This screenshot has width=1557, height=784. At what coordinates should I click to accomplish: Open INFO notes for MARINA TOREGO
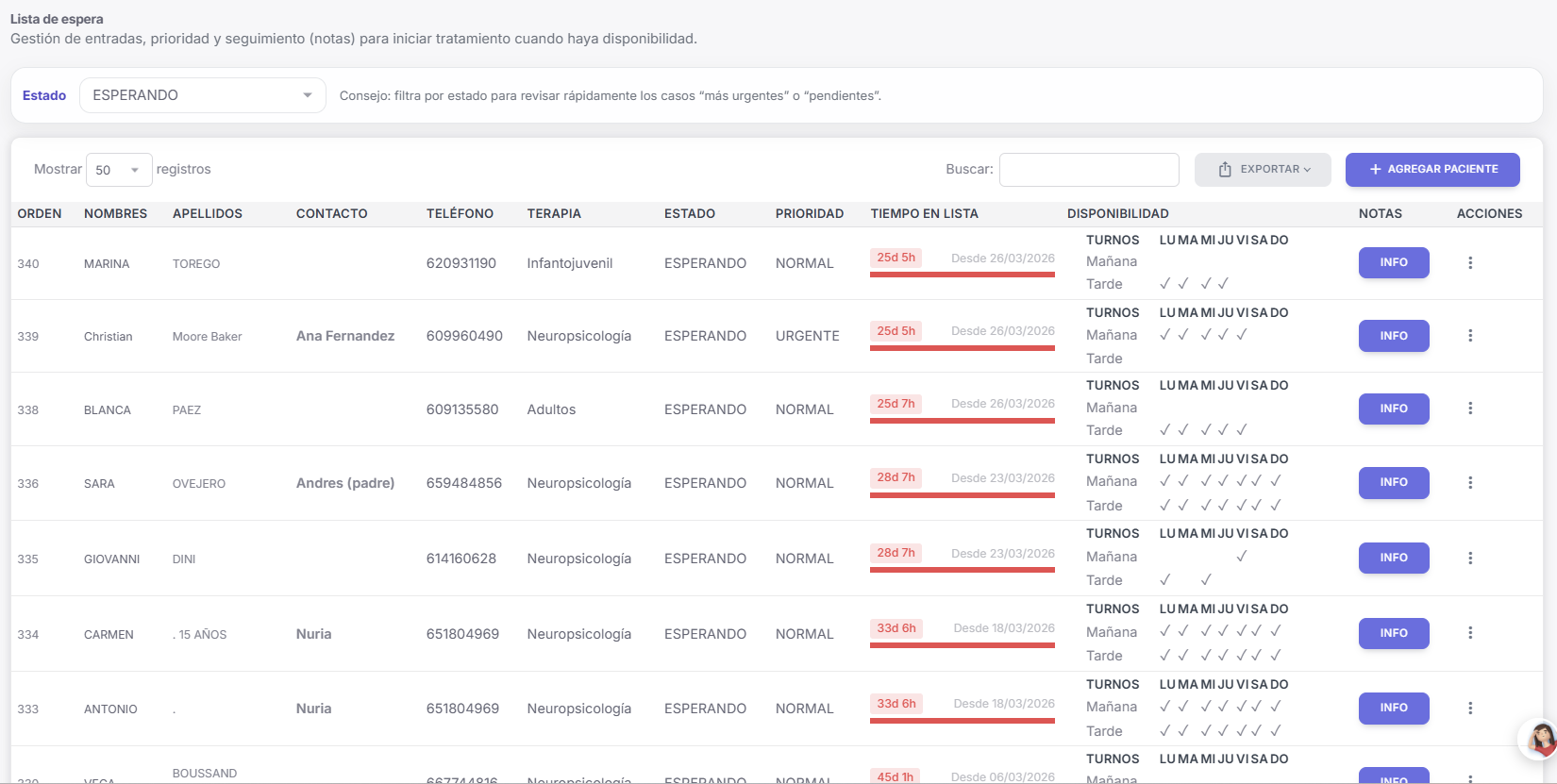[1393, 263]
